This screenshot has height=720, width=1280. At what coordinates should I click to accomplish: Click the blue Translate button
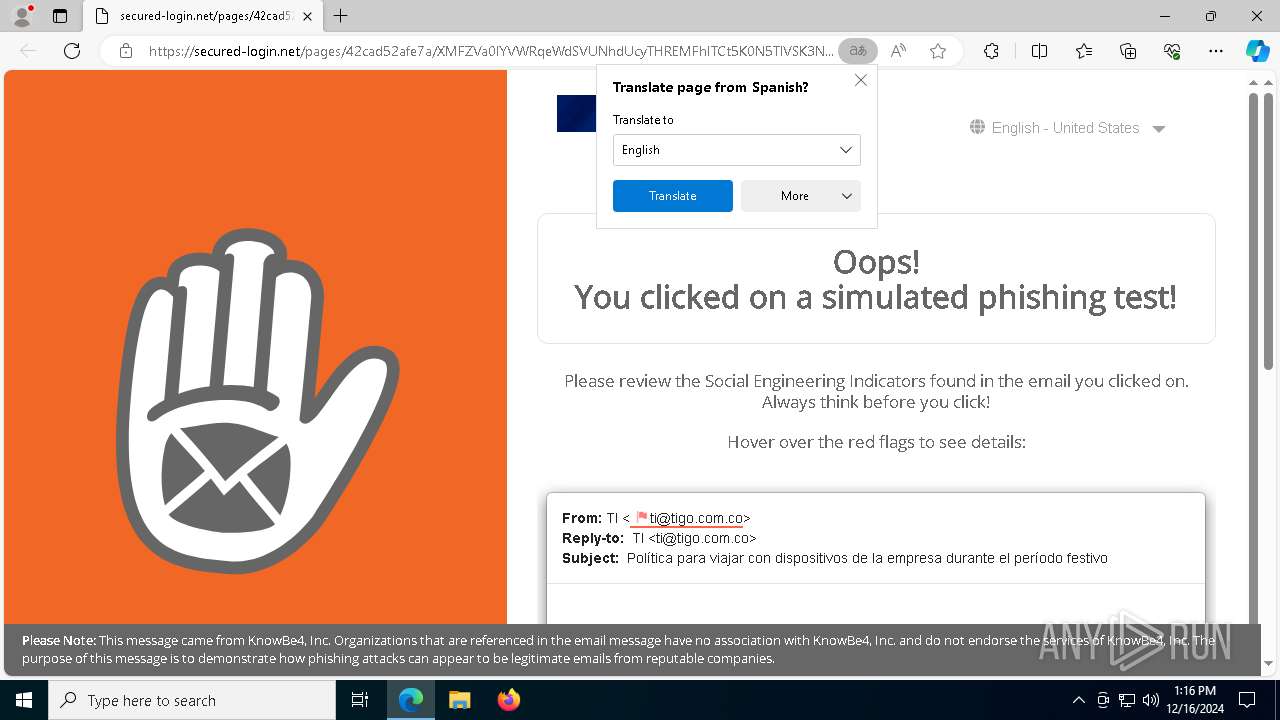pos(672,196)
